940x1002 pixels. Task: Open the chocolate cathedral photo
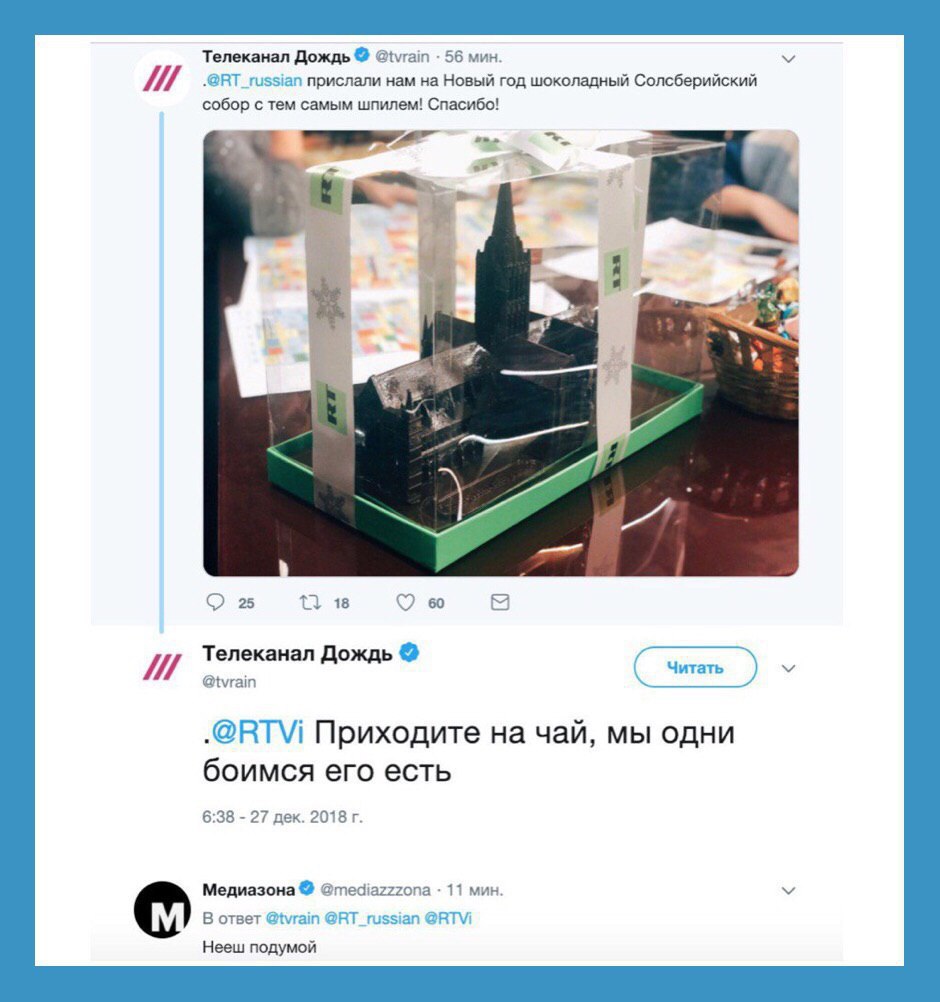pos(501,353)
